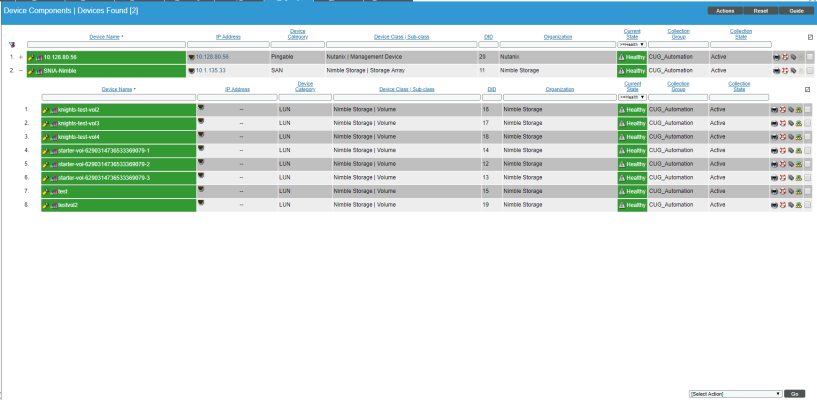The height and width of the screenshot is (400, 817).
Task: Click yellow device icon in starter-vol-...-1 row
Action: [798, 151]
